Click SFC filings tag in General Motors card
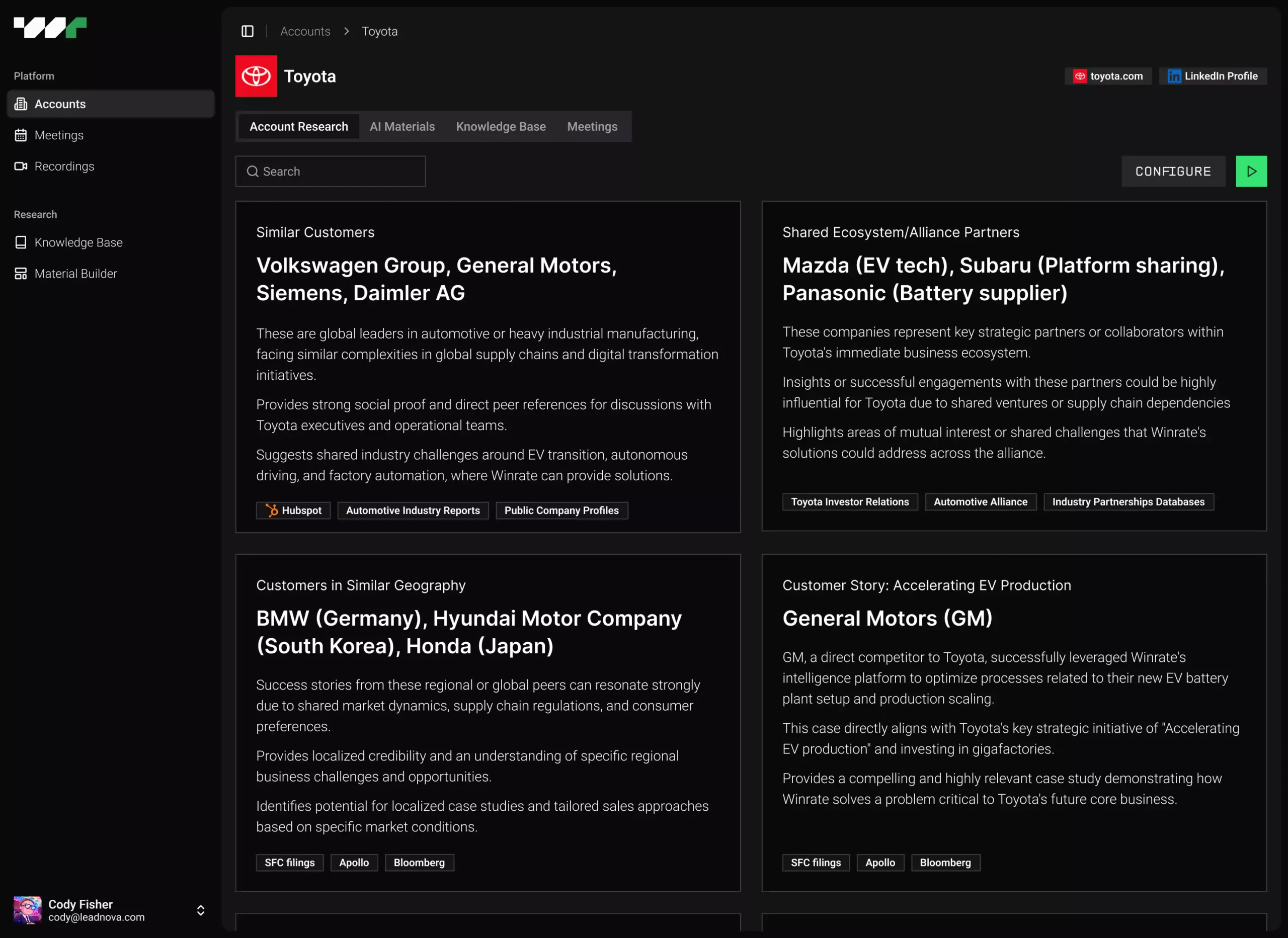The height and width of the screenshot is (938, 1288). tap(816, 863)
